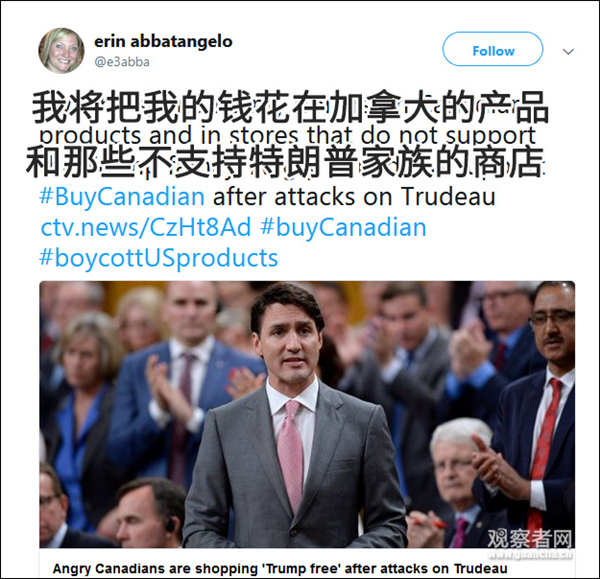Click the Chinese caption starting 我将把我的钱

click(x=290, y=108)
